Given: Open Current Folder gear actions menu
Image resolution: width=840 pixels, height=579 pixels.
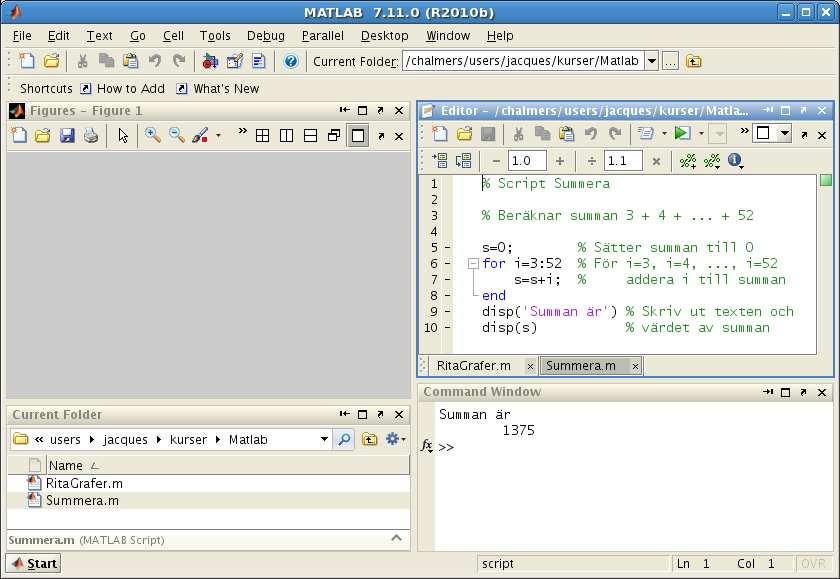Looking at the screenshot, I should click(395, 439).
